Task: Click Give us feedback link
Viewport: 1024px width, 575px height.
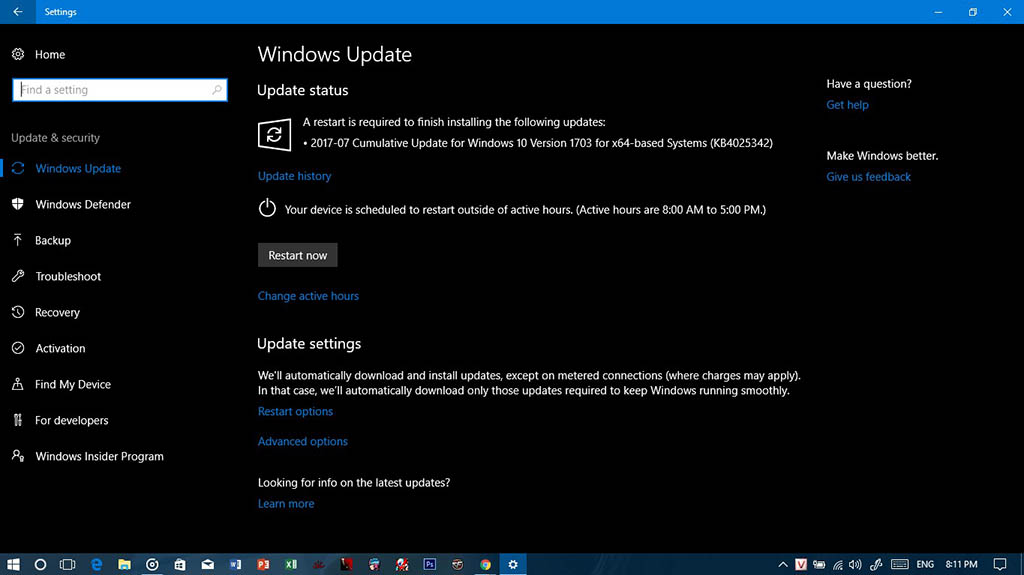Action: 868,176
